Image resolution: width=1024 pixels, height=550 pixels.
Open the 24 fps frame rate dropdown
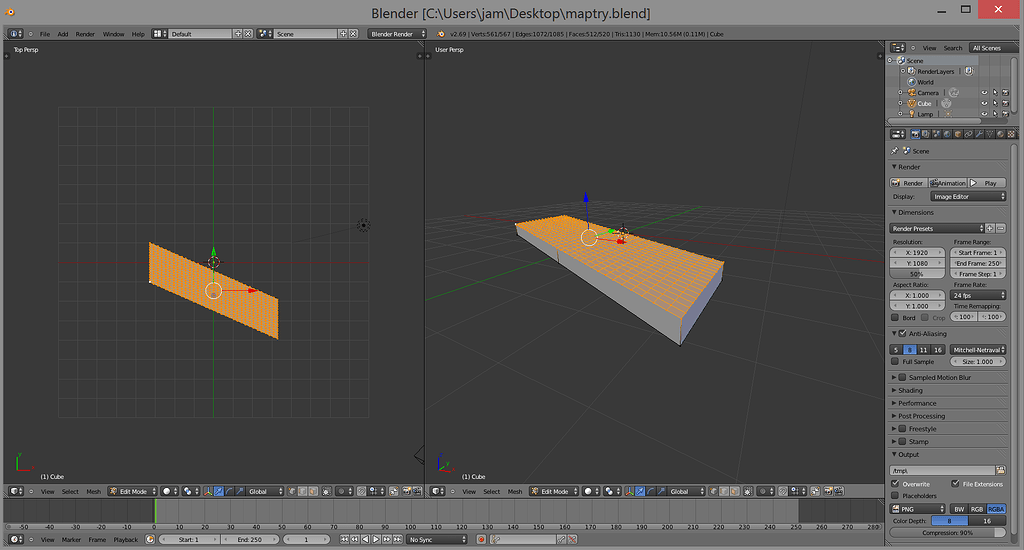pyautogui.click(x=978, y=295)
